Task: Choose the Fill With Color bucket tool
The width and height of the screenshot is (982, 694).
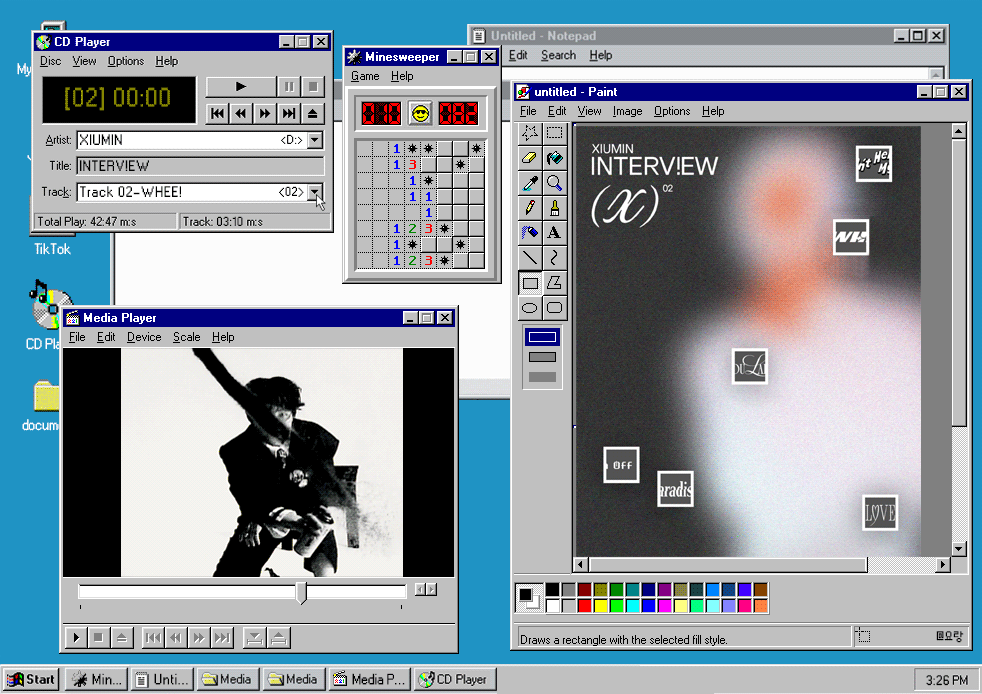Action: pyautogui.click(x=554, y=158)
